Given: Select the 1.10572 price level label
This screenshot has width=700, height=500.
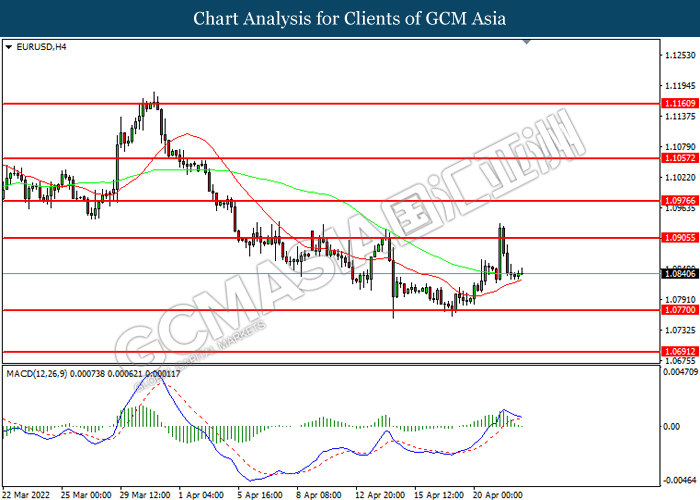Looking at the screenshot, I should (x=680, y=158).
